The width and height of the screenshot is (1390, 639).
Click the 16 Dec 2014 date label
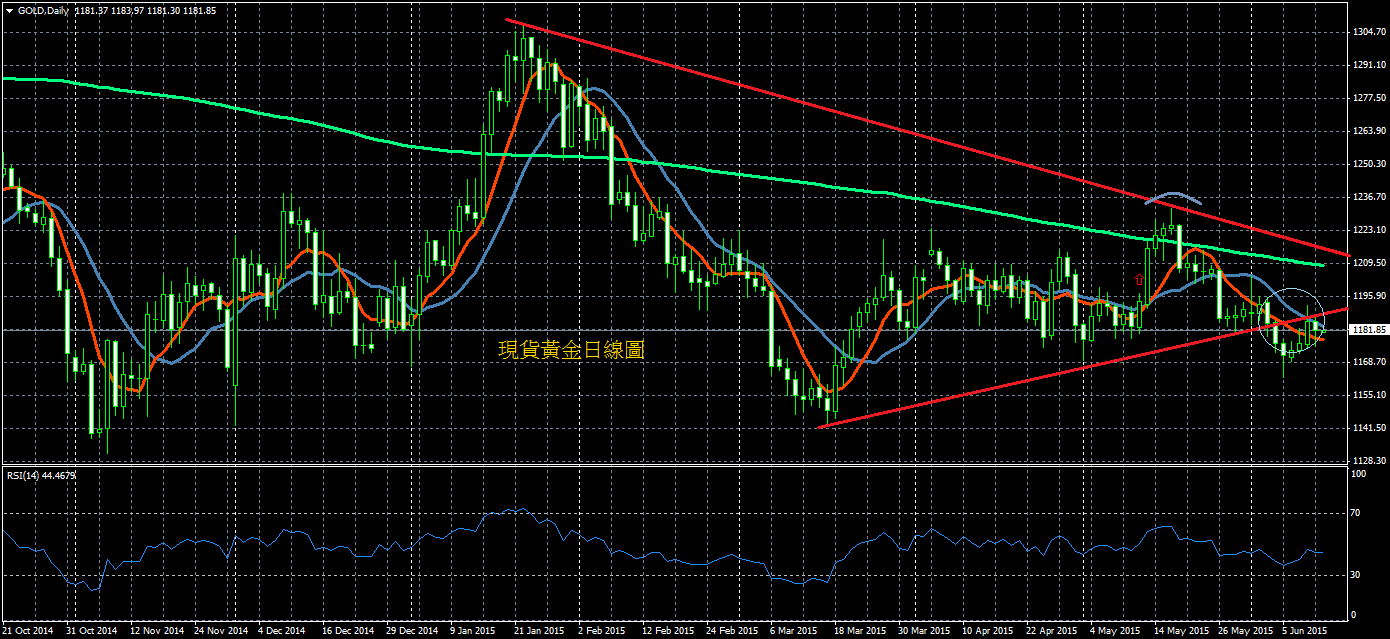click(x=347, y=631)
